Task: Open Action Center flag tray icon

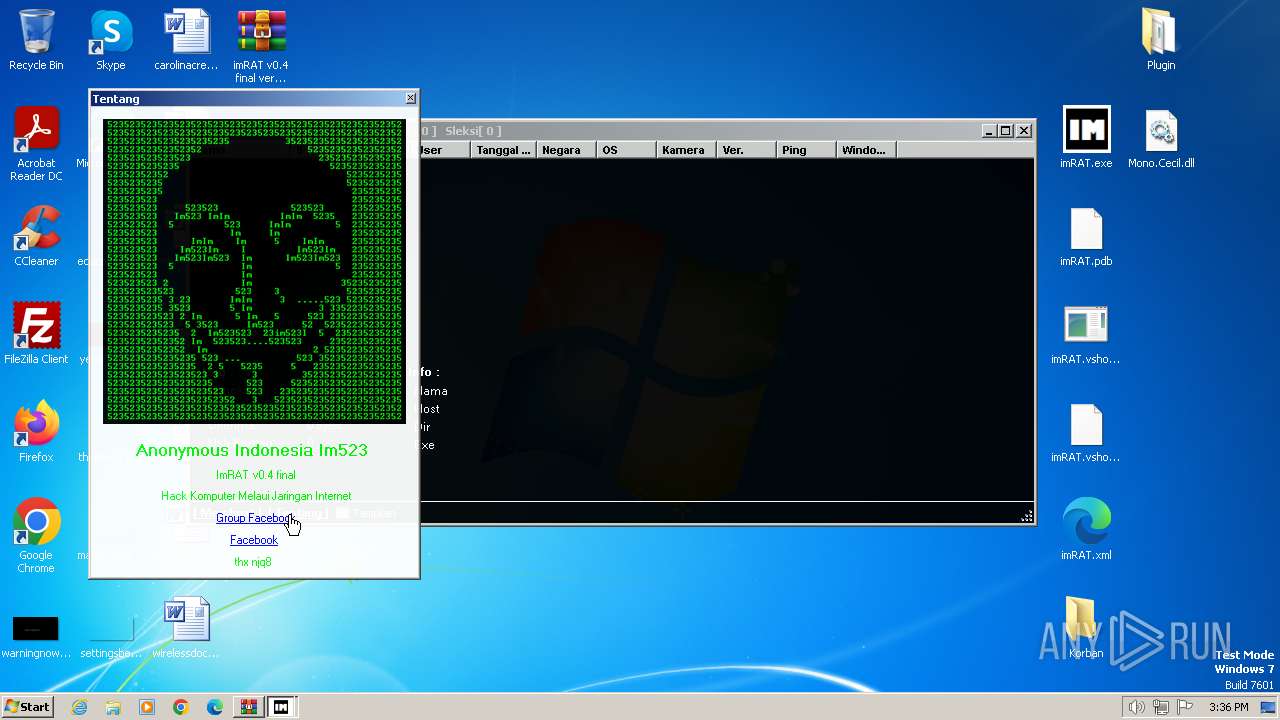Action: pyautogui.click(x=1185, y=707)
